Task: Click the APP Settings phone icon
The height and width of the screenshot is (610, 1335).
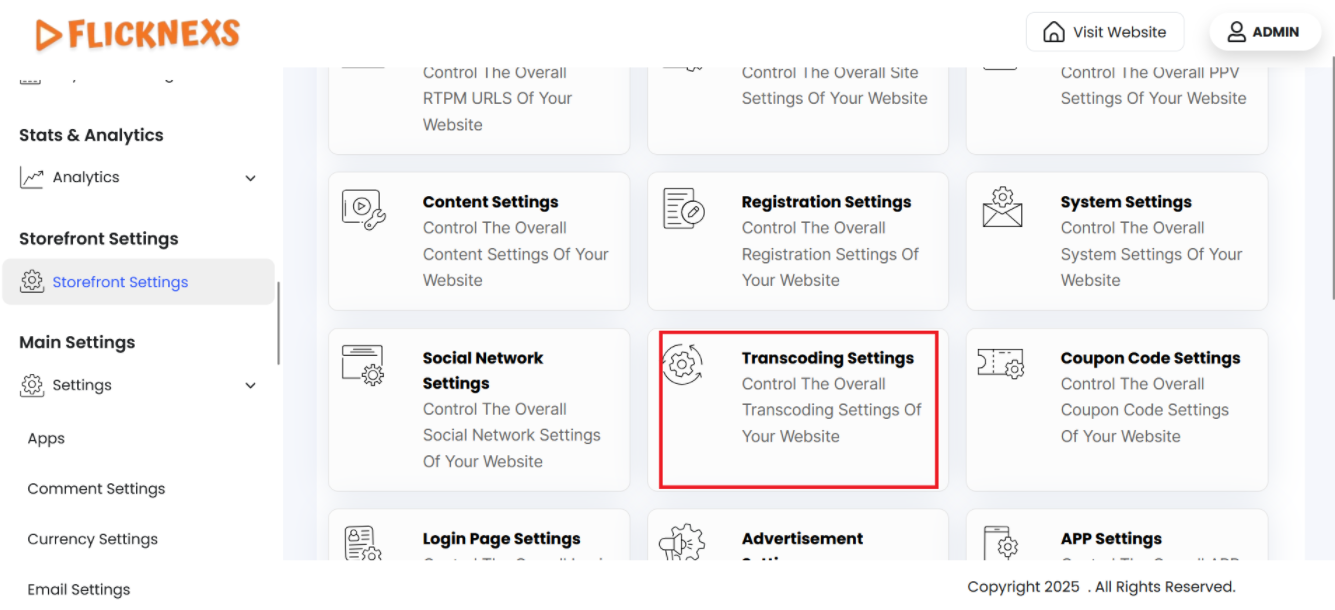Action: point(1001,543)
